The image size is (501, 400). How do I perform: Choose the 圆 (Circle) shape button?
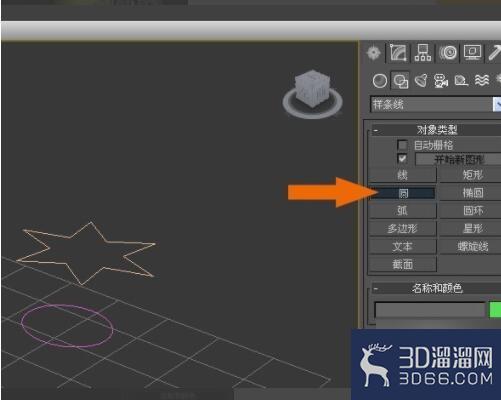coord(402,193)
